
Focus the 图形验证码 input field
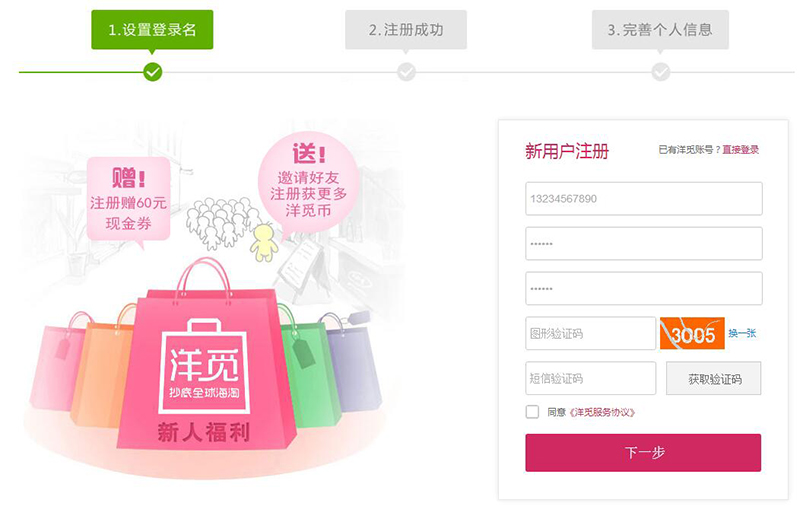[x=590, y=333]
